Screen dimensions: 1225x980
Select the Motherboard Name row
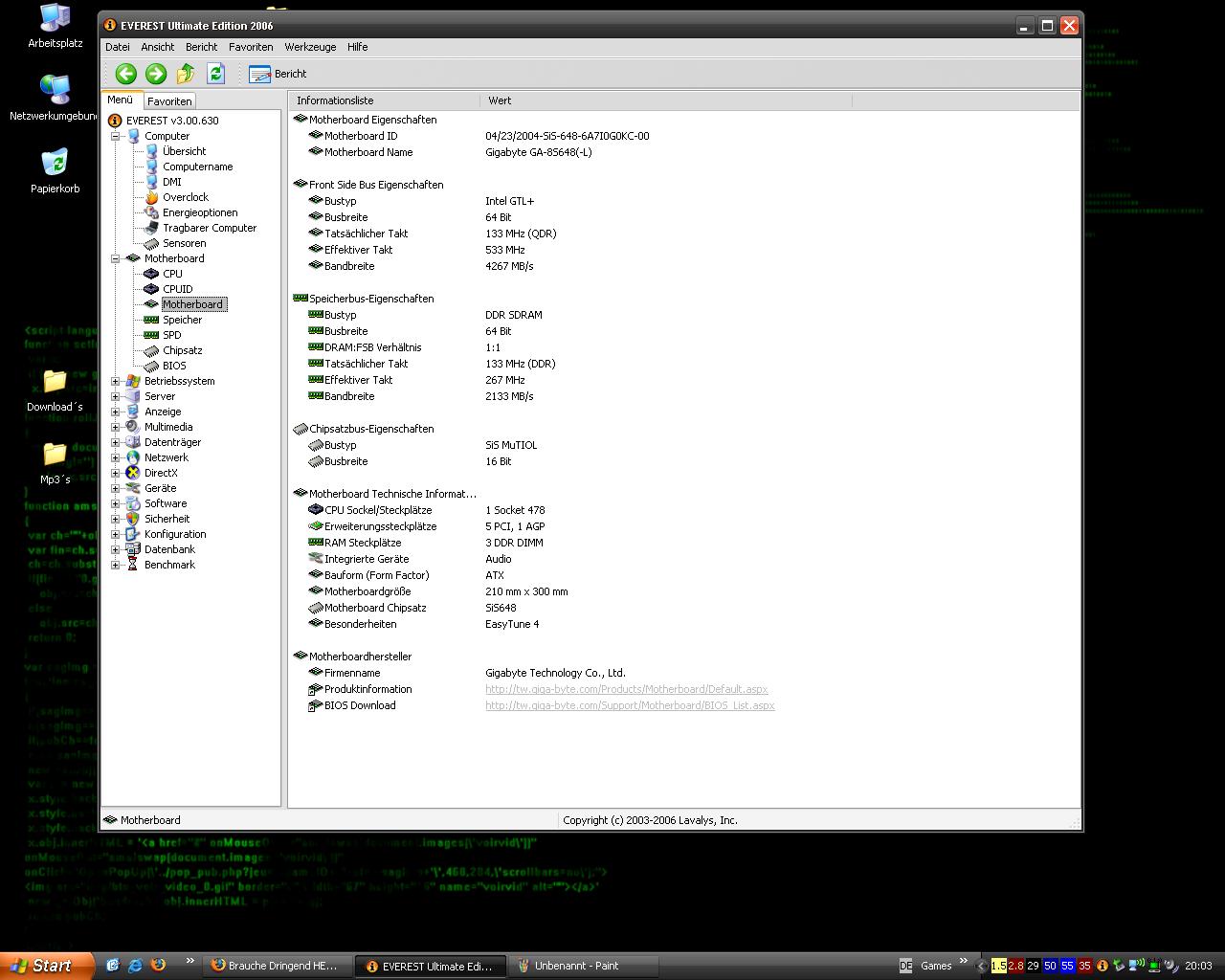pos(684,152)
